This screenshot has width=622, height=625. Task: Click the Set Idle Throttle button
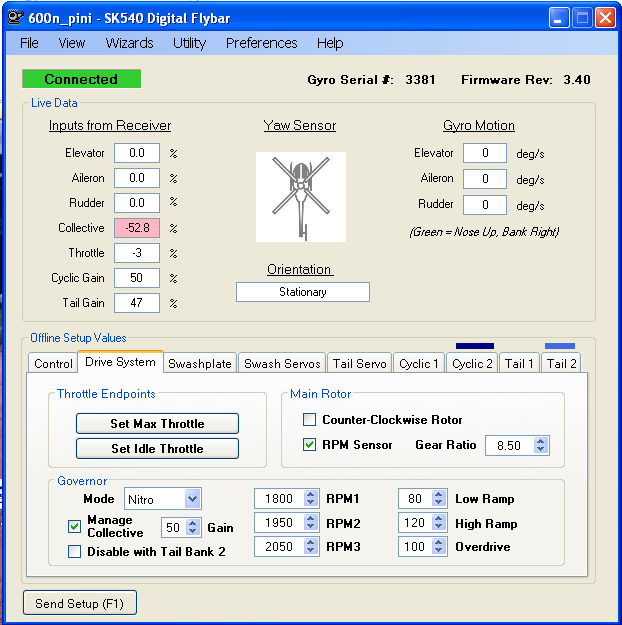point(157,448)
